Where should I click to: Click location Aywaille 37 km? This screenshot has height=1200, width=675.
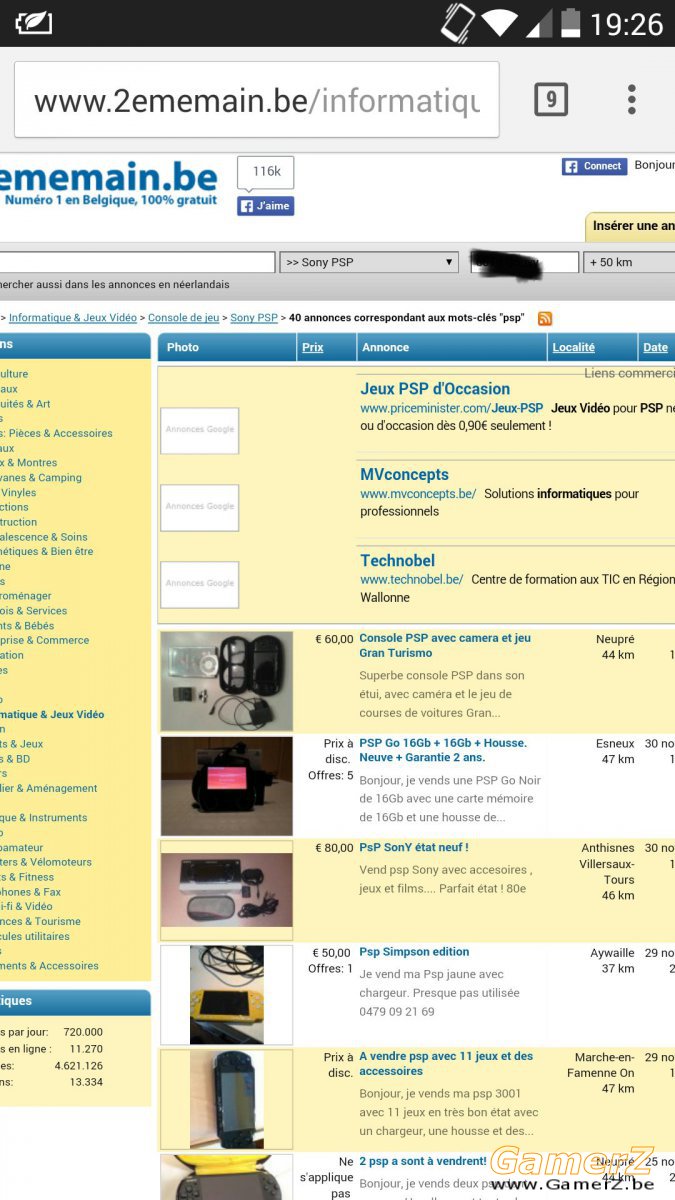pyautogui.click(x=612, y=961)
